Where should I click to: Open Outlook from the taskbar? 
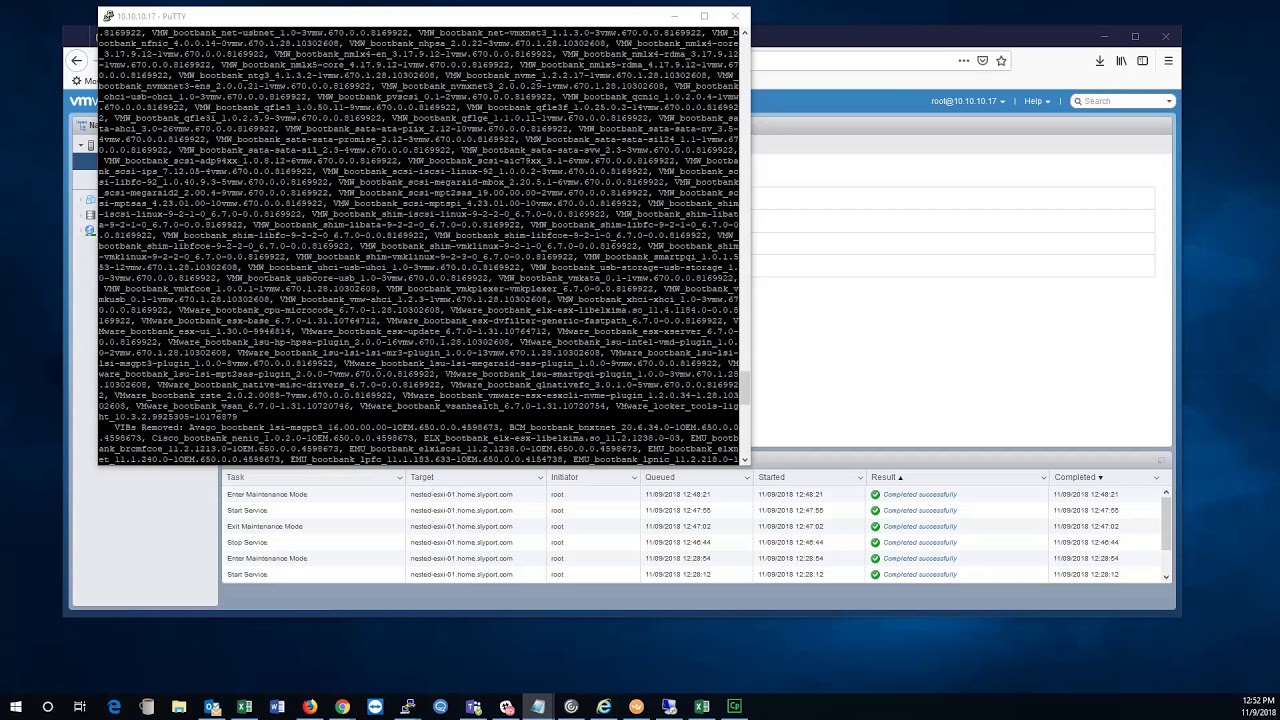212,707
